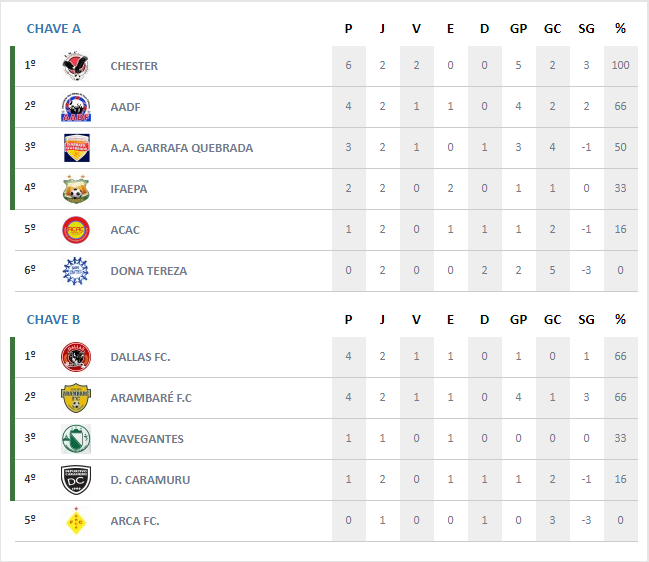Viewport: 649px width, 562px height.
Task: Open the Dona Tereza blue emblem
Action: pyautogui.click(x=76, y=271)
